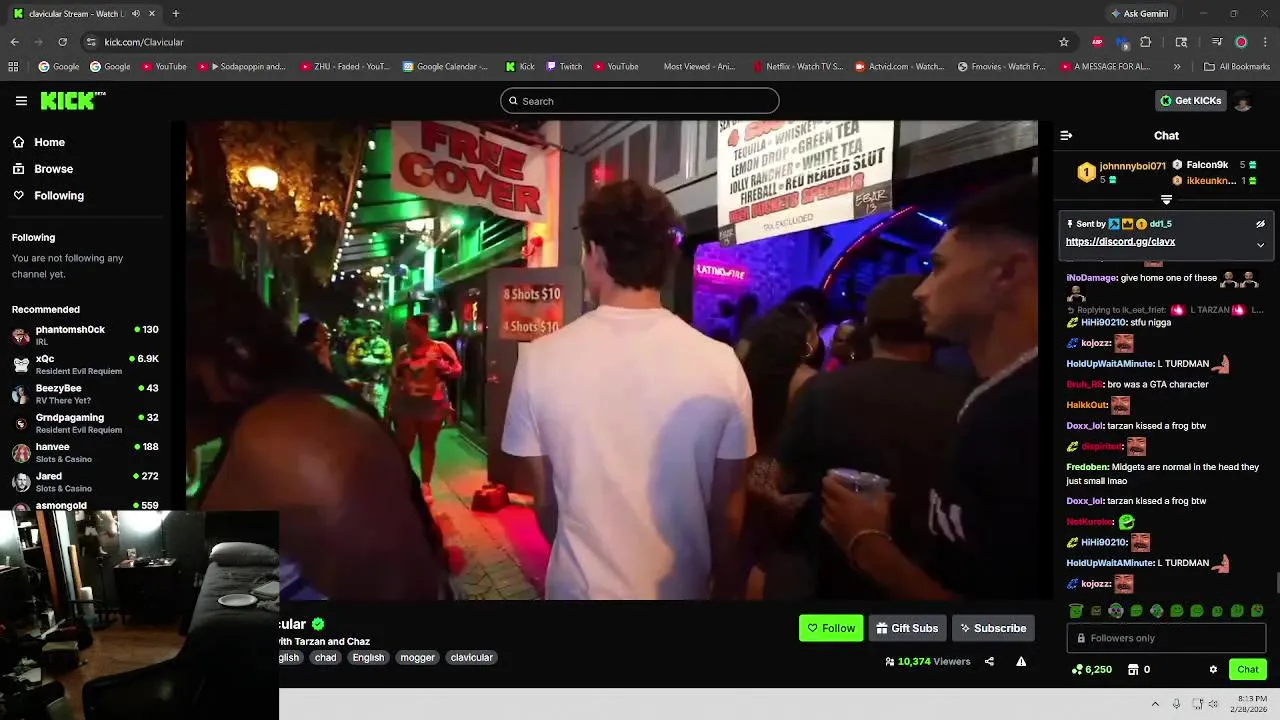Click the English stream tag
This screenshot has width=1280, height=720.
[368, 657]
